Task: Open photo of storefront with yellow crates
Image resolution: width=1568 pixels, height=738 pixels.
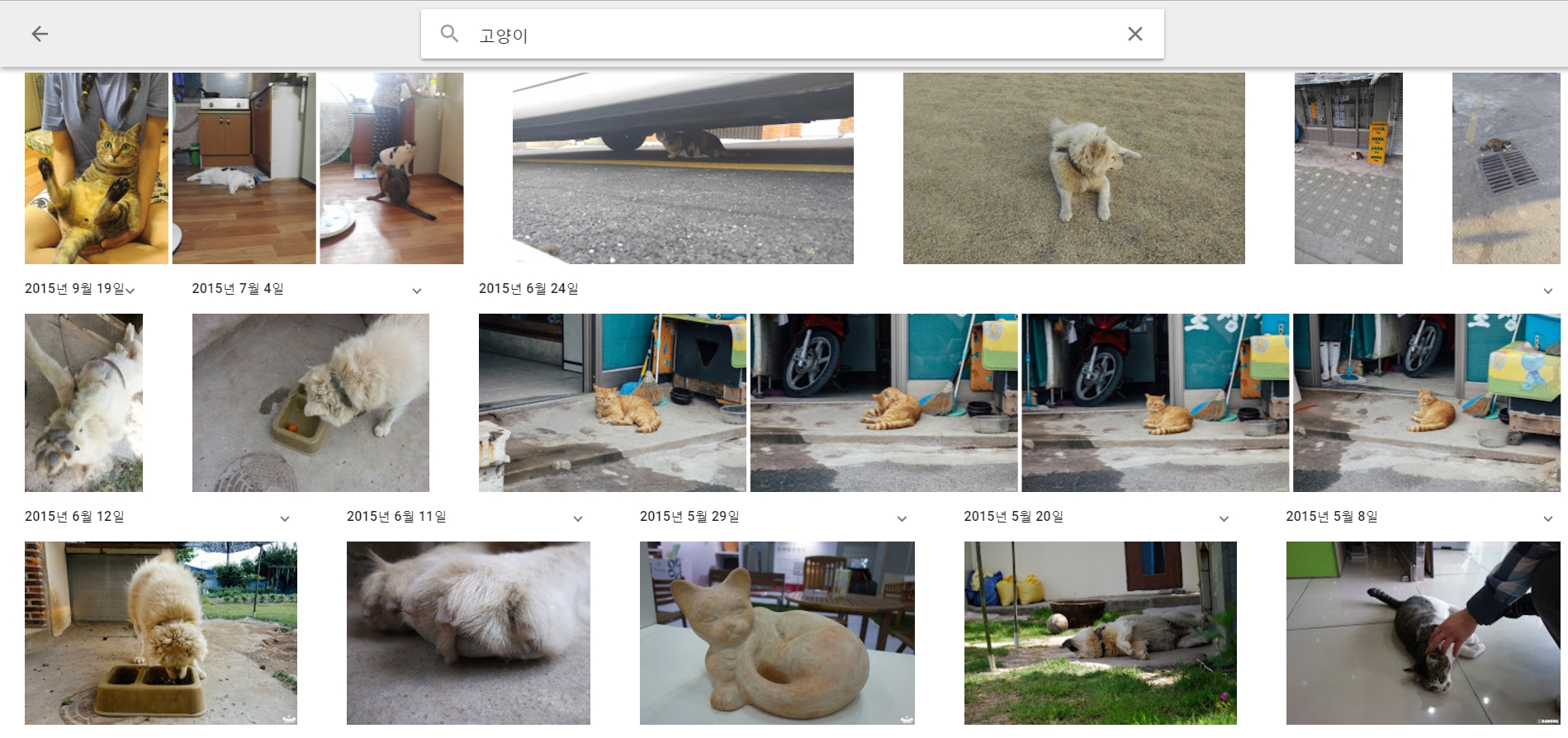Action: pos(1348,168)
